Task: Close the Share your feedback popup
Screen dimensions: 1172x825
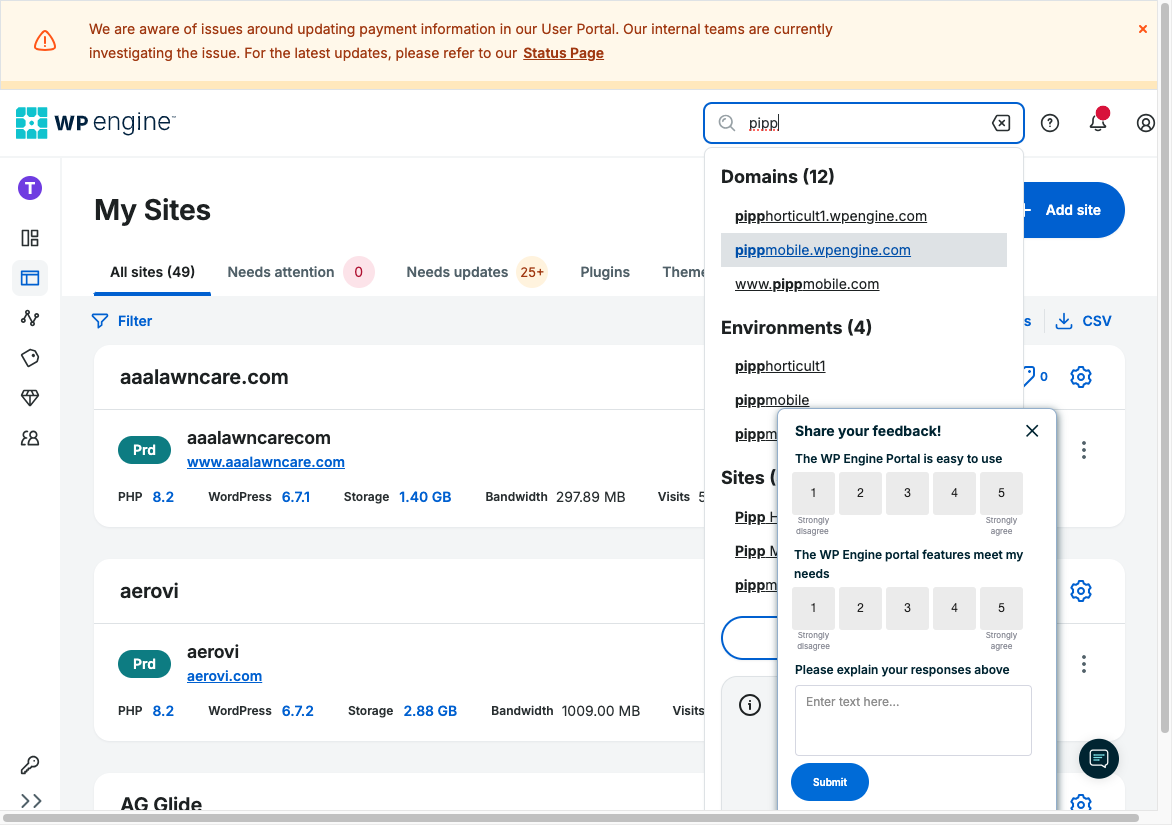Action: click(x=1031, y=431)
